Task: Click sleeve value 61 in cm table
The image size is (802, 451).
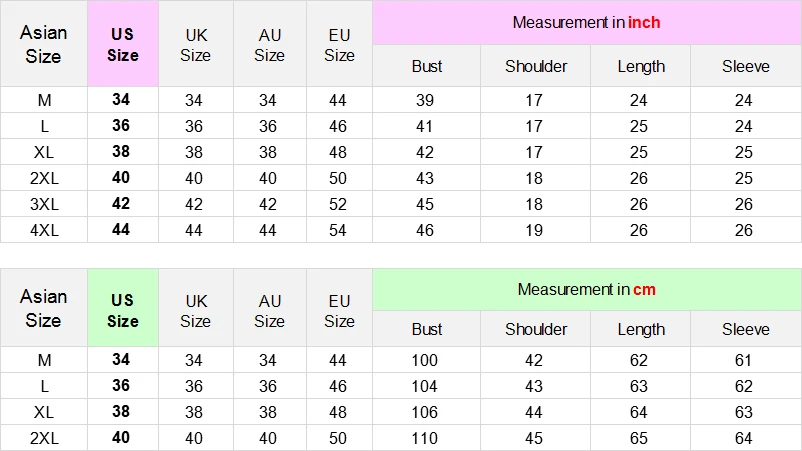Action: pos(743,360)
